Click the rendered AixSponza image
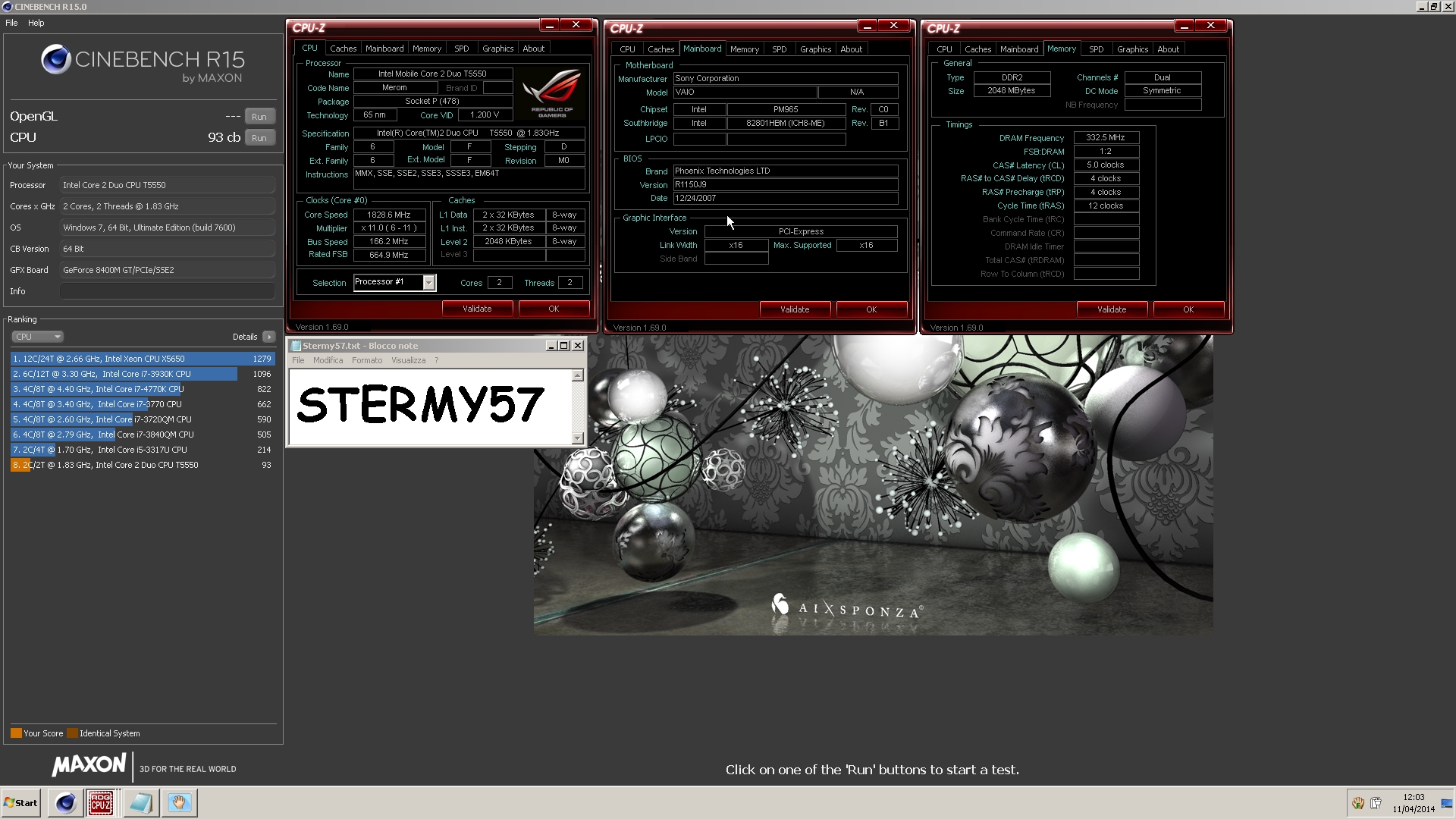This screenshot has width=1456, height=819. click(x=874, y=485)
